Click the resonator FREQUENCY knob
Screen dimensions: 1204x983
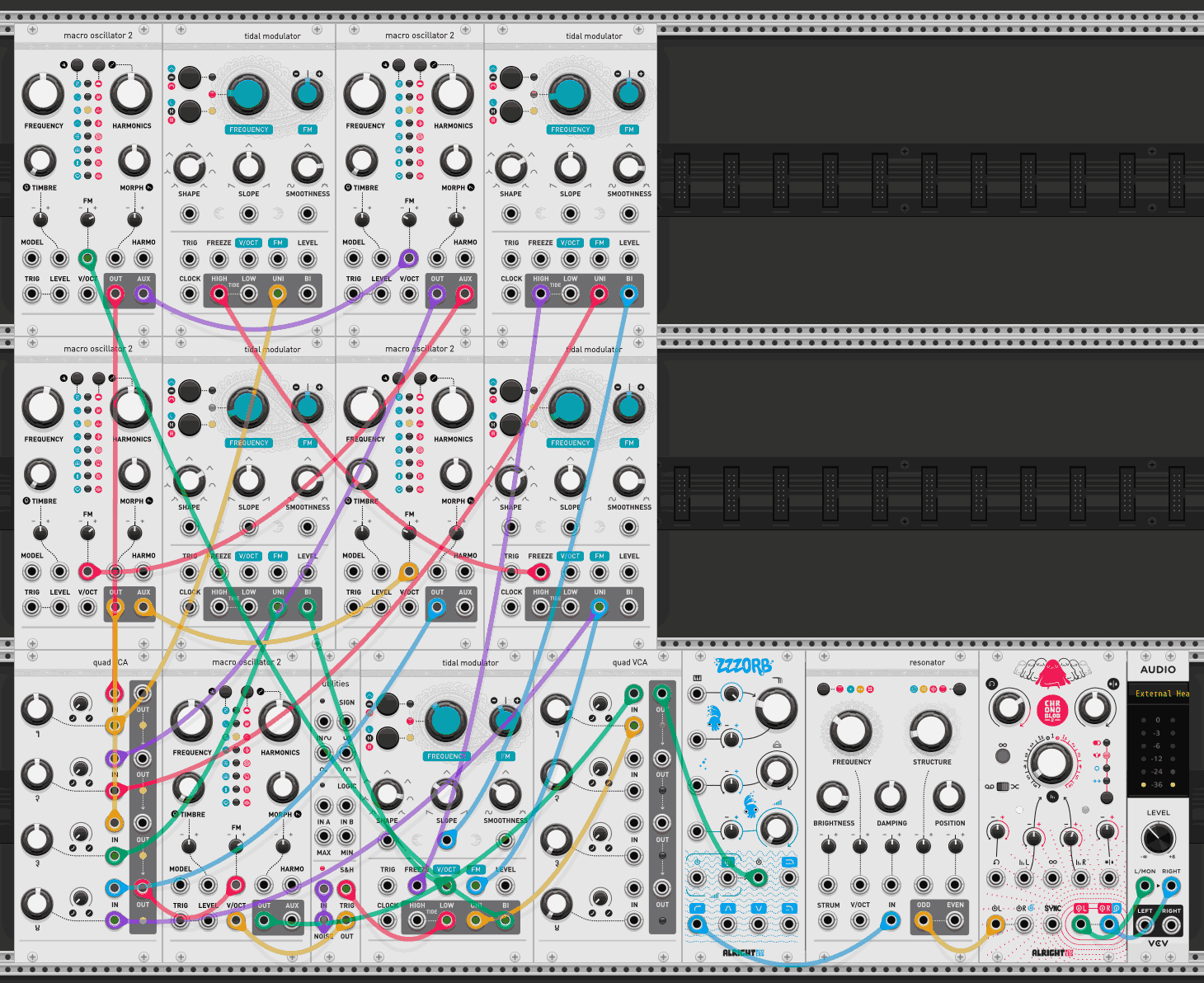[x=850, y=730]
